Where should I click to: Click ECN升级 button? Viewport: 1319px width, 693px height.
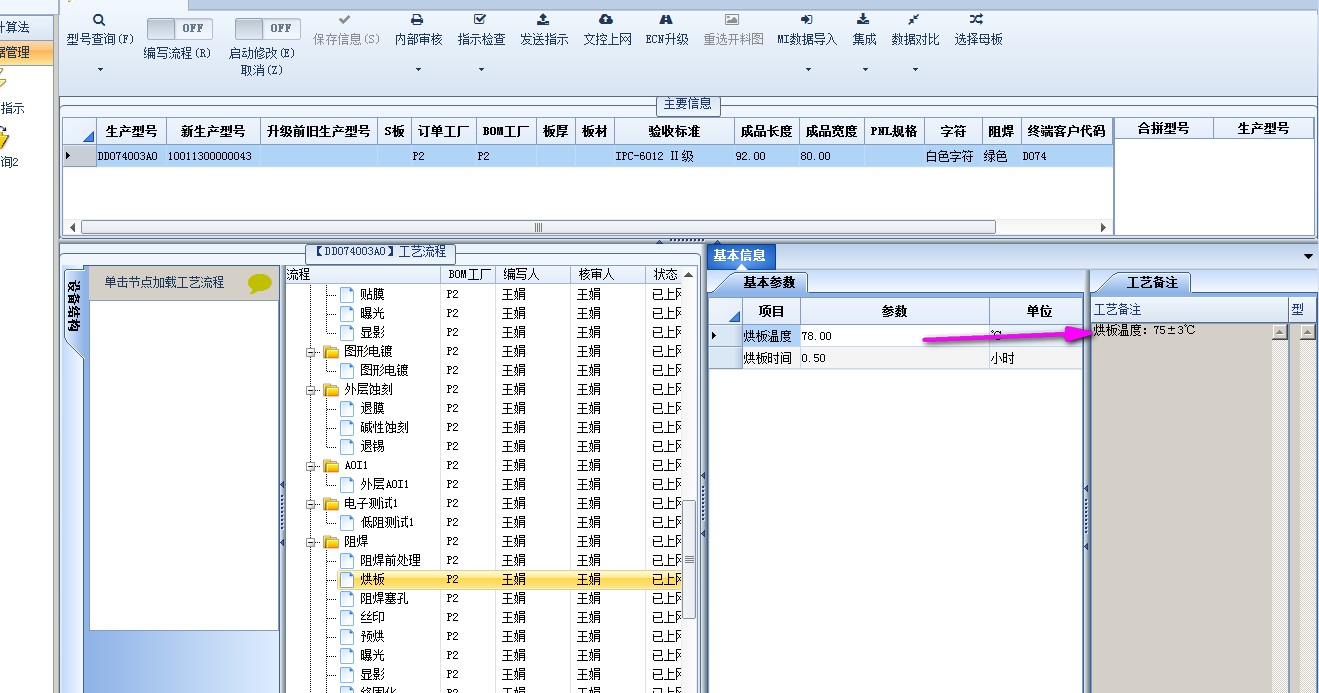point(667,30)
